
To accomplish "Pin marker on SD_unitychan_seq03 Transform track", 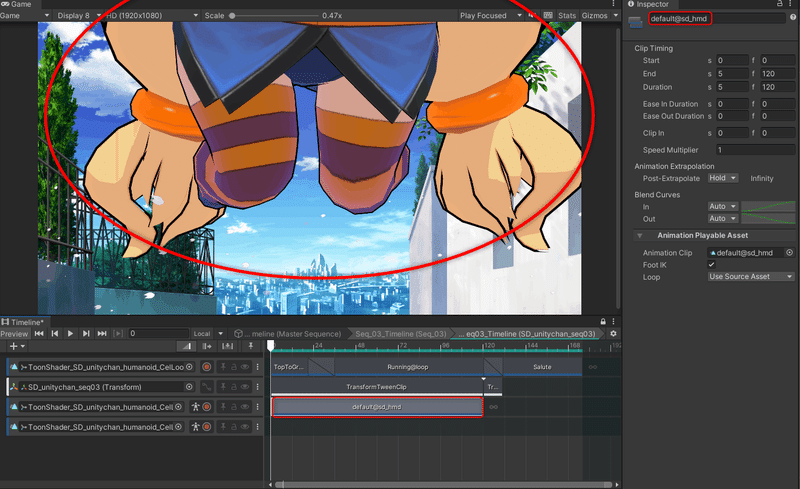I will (223, 387).
